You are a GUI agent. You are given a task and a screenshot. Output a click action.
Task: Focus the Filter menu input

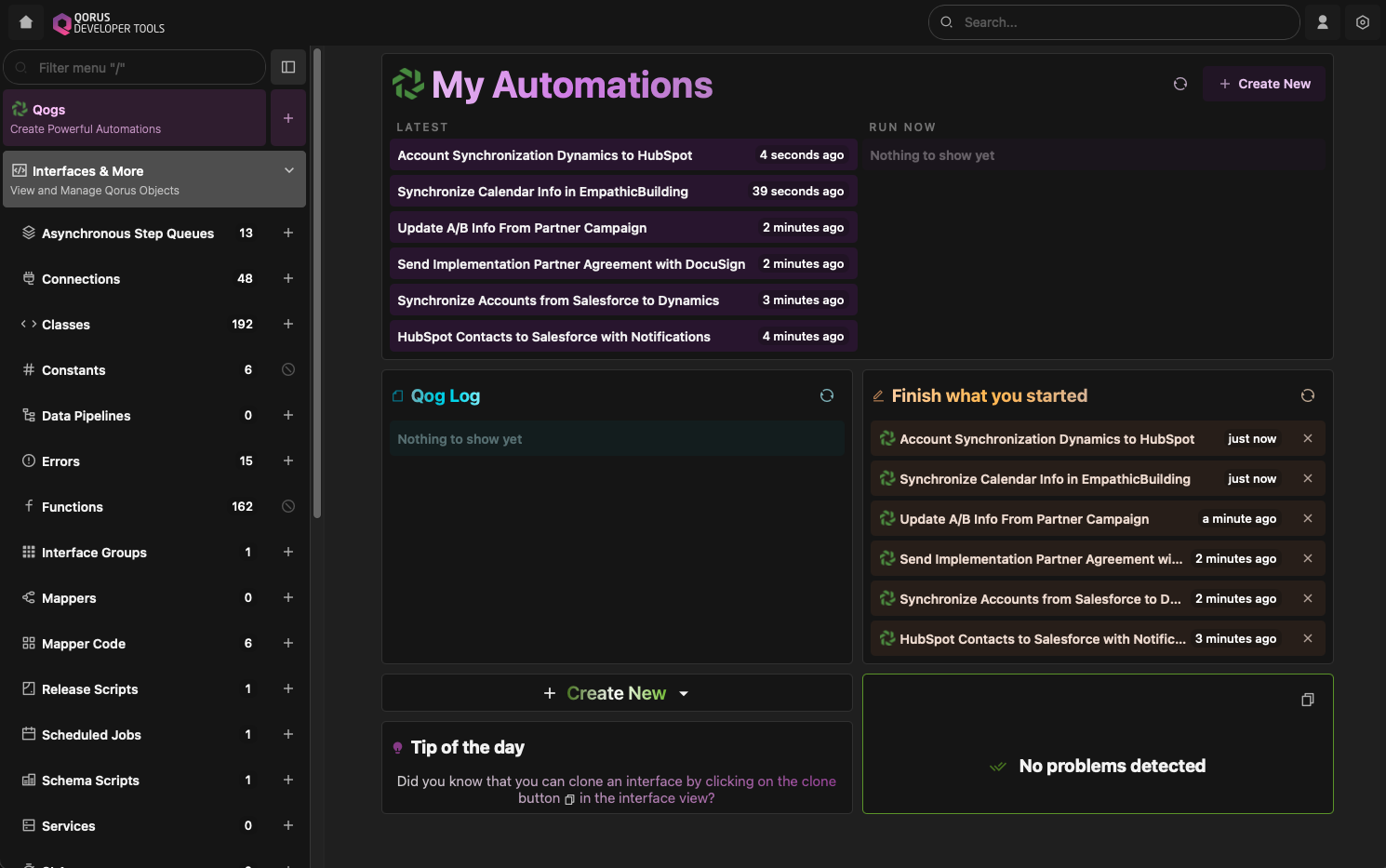pyautogui.click(x=135, y=67)
